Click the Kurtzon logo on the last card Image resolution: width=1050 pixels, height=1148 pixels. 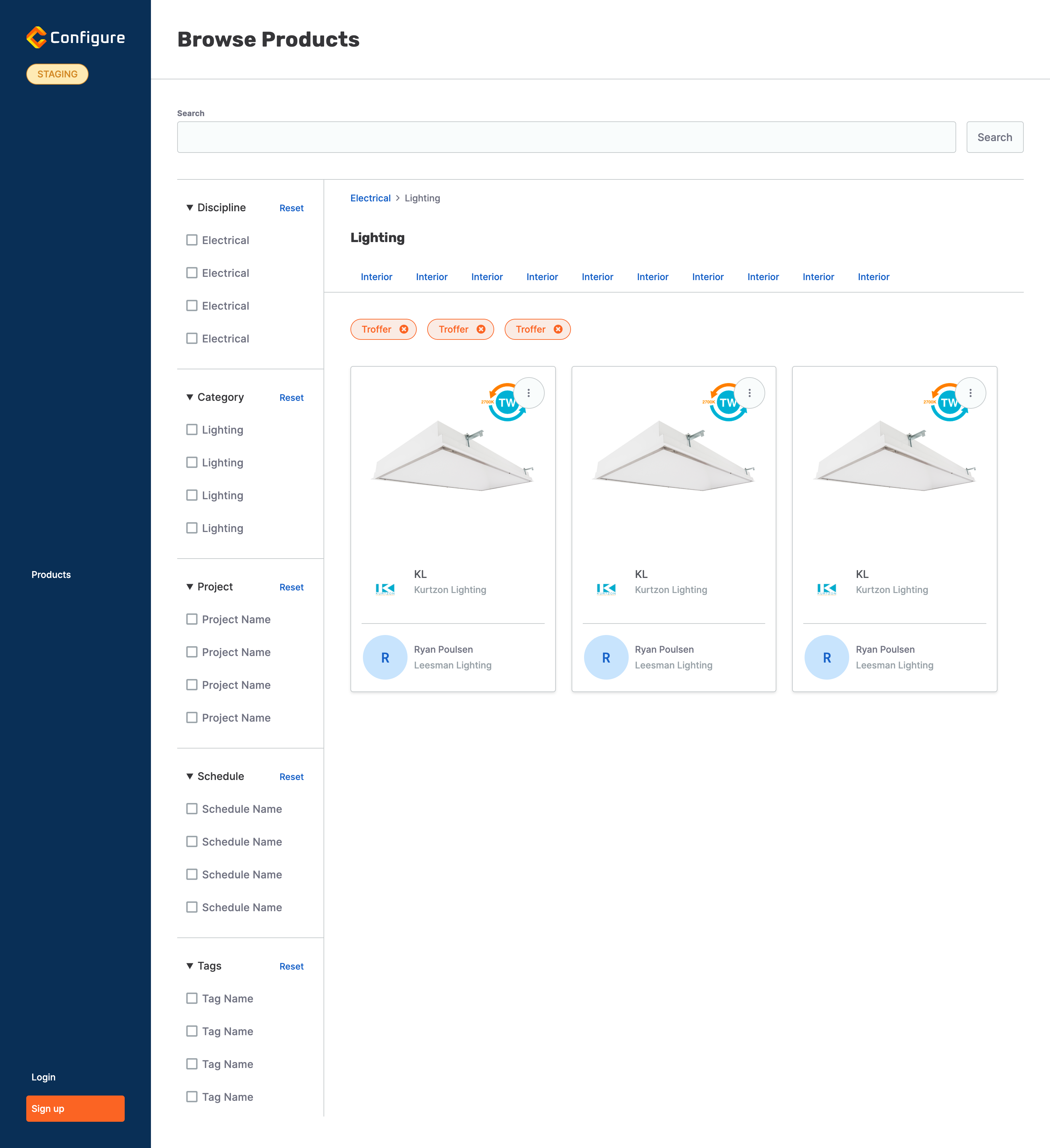(x=827, y=589)
